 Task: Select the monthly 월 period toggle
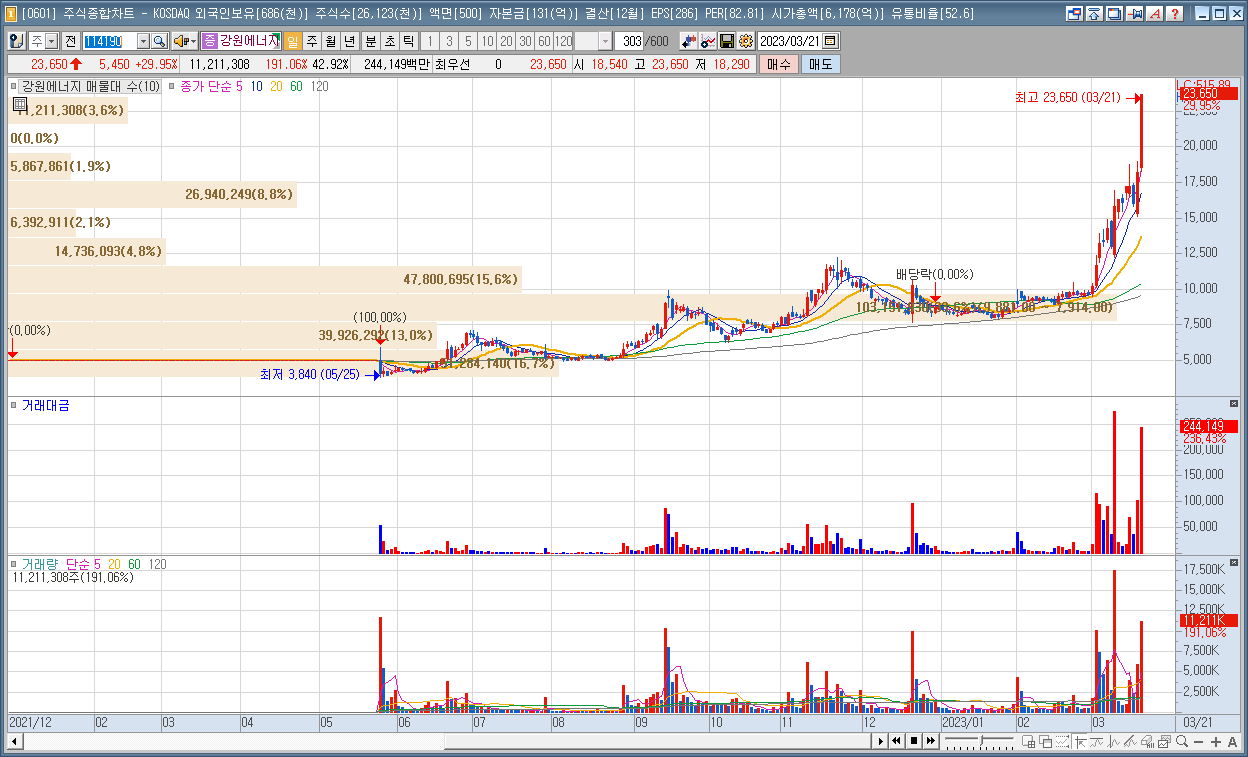(330, 41)
